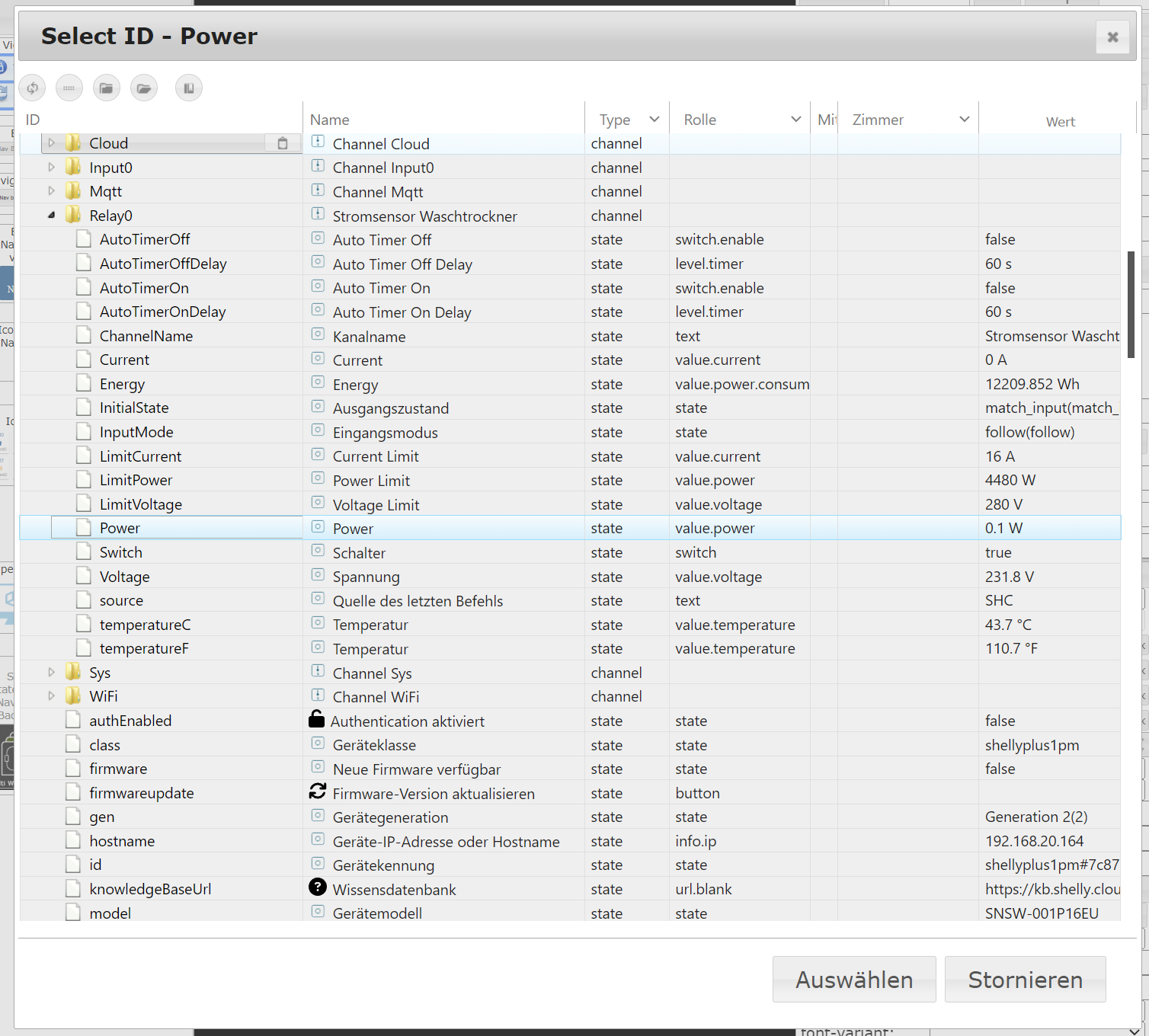Screen dimensions: 1149x1036
Task: Click the Wert column header
Action: (x=1060, y=122)
